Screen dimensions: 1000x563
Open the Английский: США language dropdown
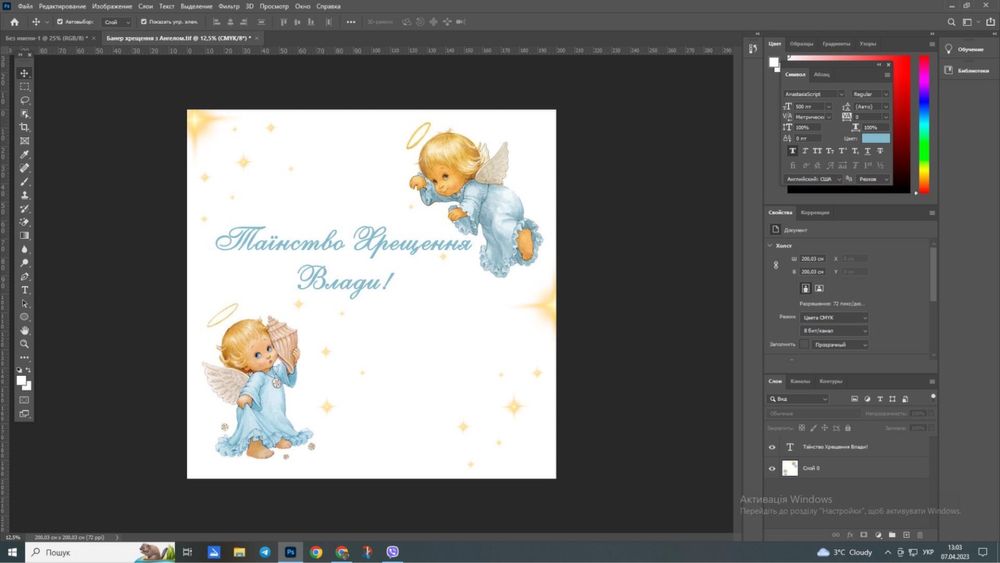pyautogui.click(x=813, y=179)
